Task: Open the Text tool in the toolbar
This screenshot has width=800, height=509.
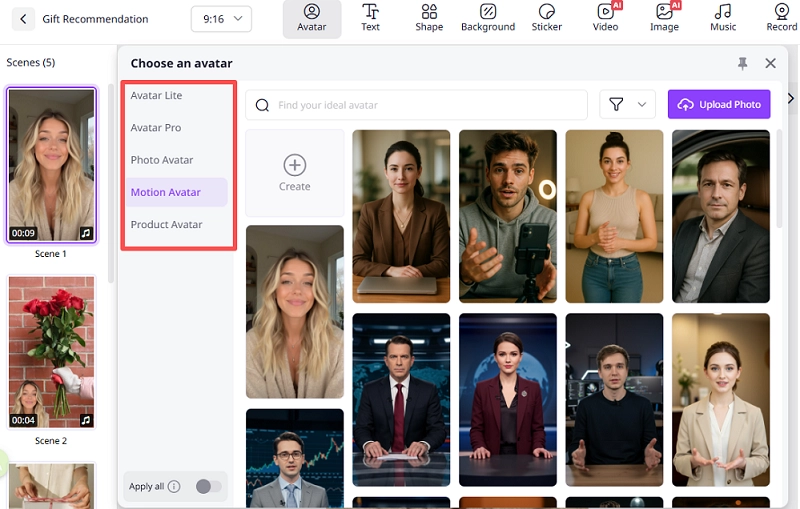Action: pos(370,18)
